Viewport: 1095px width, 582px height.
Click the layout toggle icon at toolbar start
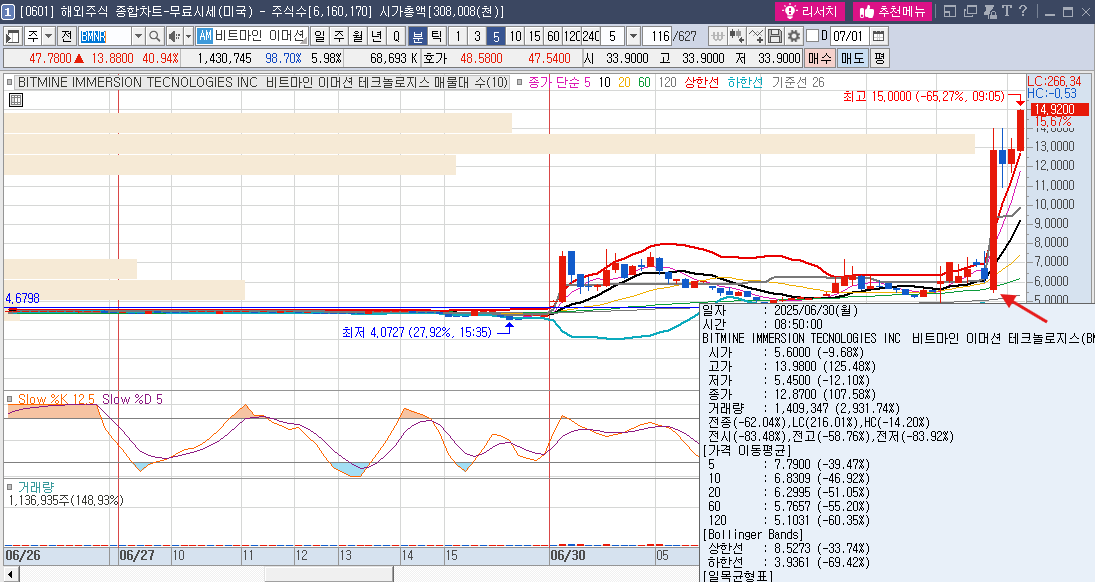(x=13, y=36)
